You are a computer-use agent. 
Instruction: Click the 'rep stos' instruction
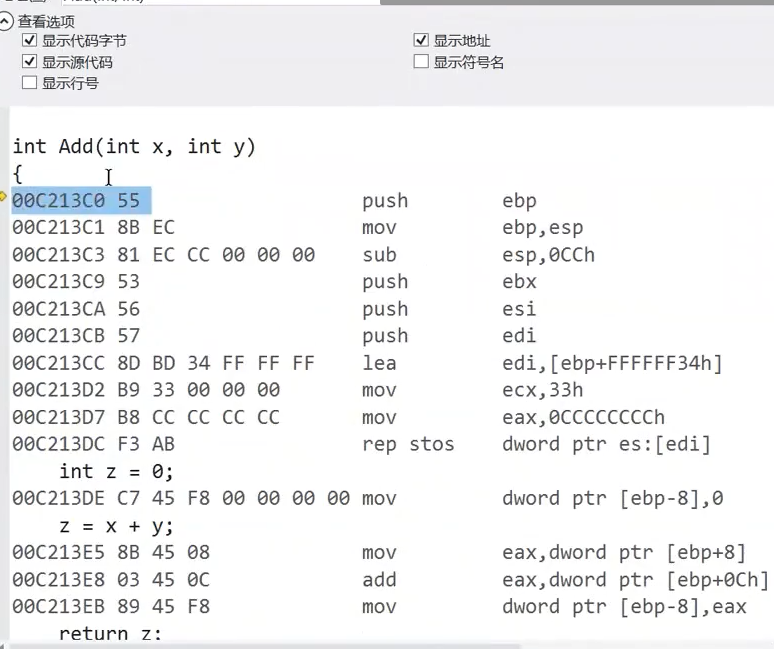click(408, 444)
